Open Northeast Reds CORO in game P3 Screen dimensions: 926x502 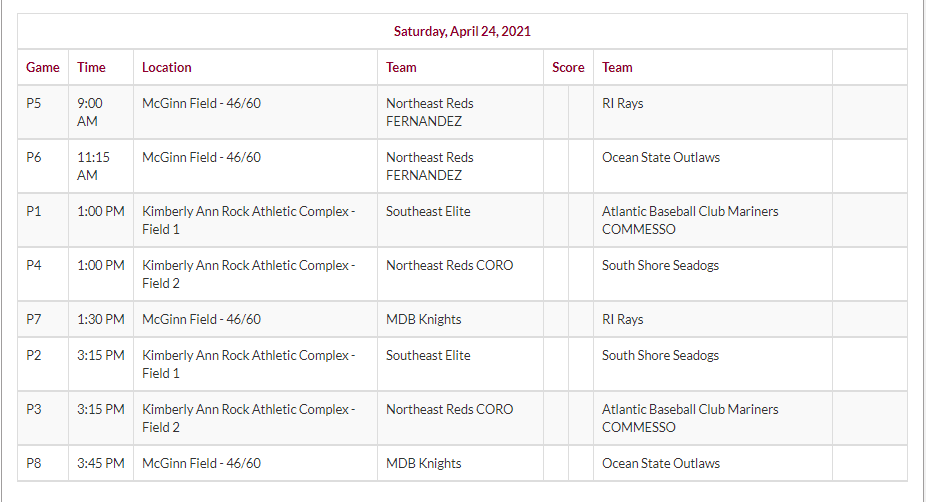[x=450, y=409]
